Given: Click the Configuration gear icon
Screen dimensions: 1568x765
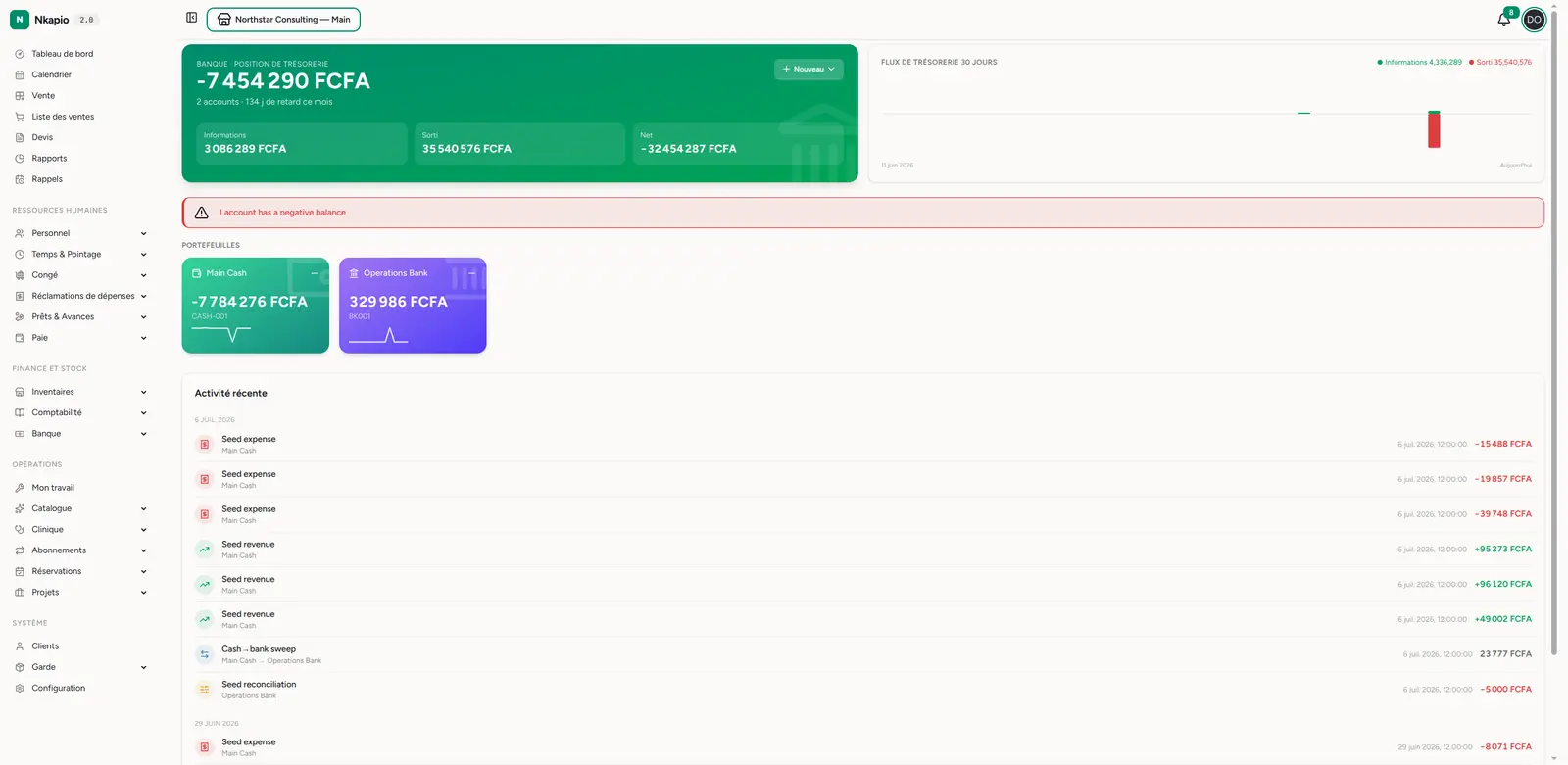Looking at the screenshot, I should click(20, 688).
